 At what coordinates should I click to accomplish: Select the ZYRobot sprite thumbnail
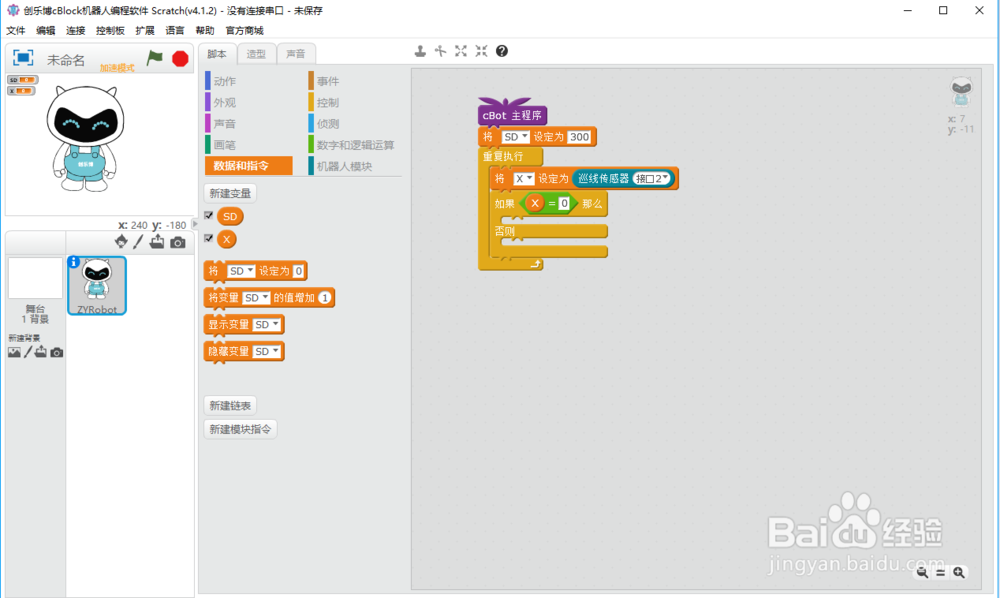pyautogui.click(x=95, y=283)
